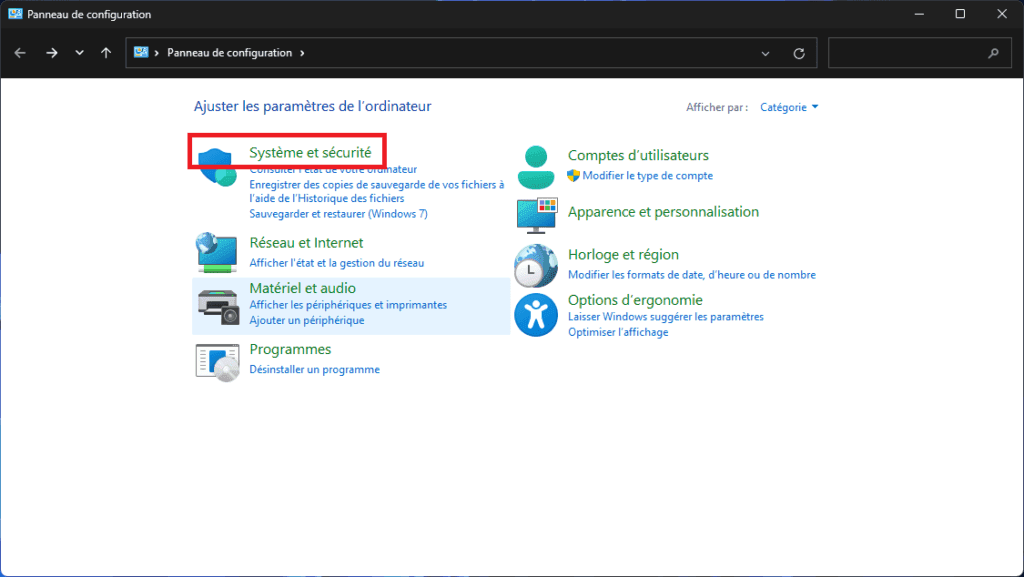This screenshot has width=1024, height=577.
Task: Click the Horloge et région clock icon
Action: coord(536,266)
